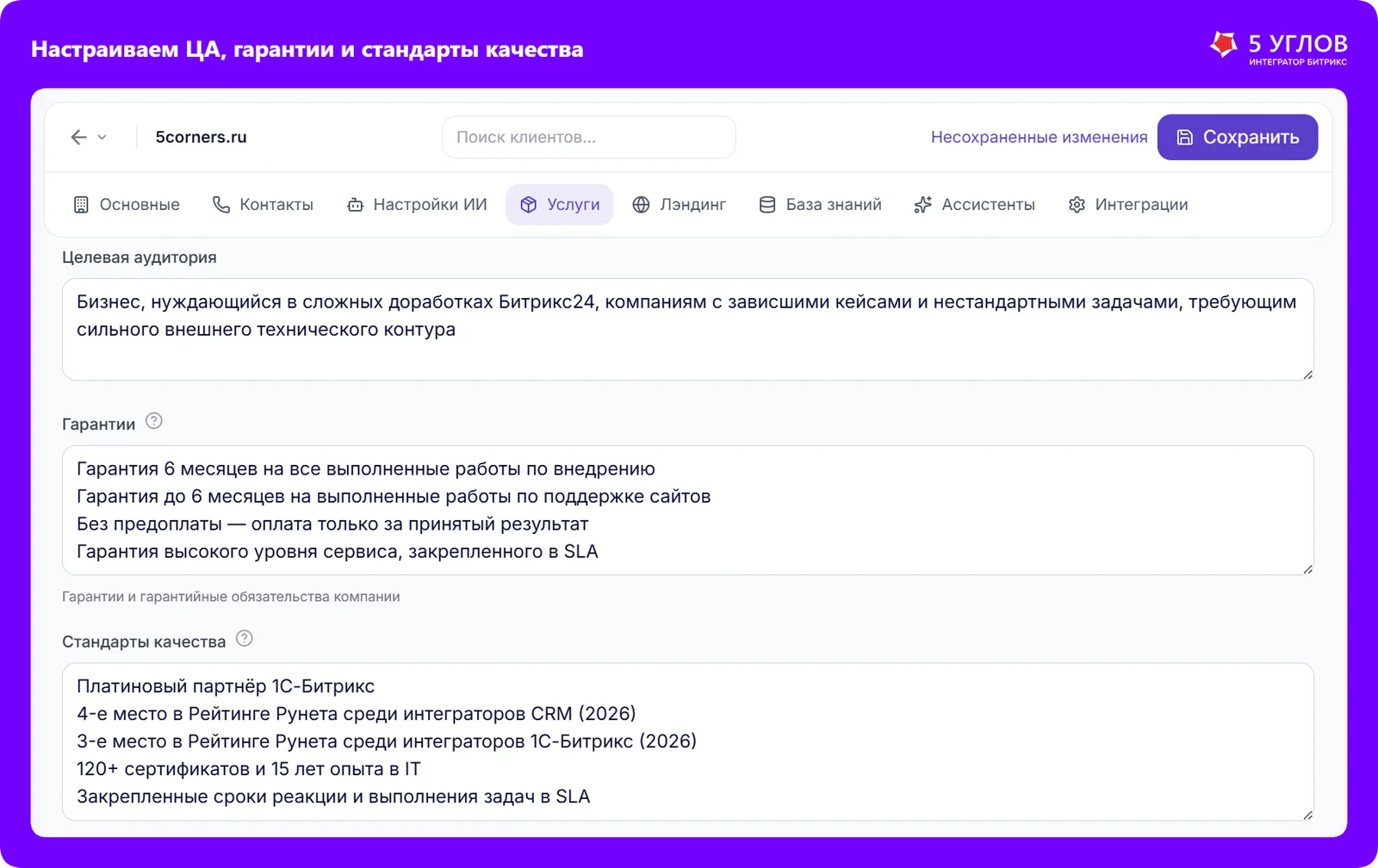The image size is (1378, 868).
Task: Click the robot icon of Настройки ИИ
Action: click(x=355, y=204)
